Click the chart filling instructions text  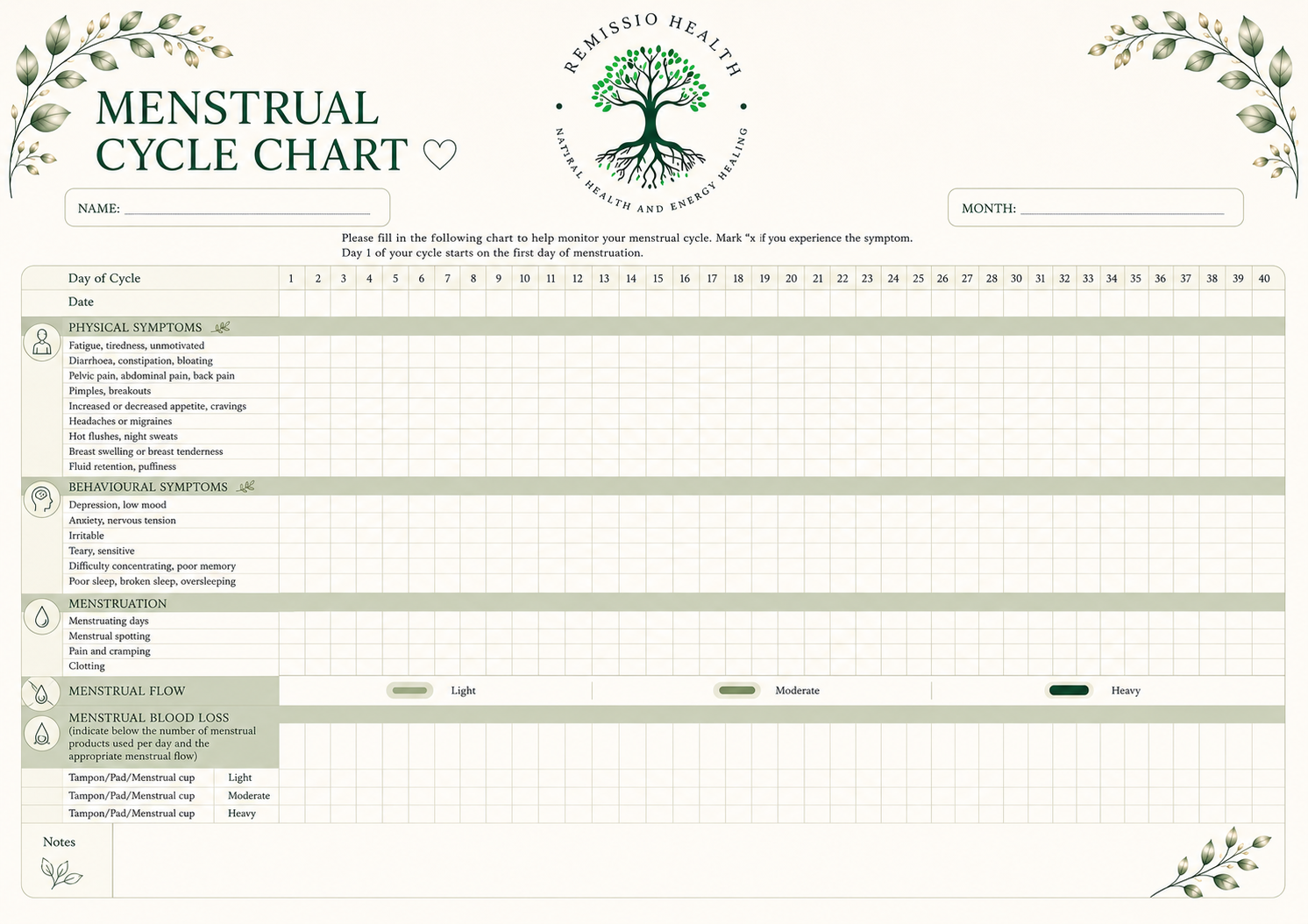(x=627, y=245)
